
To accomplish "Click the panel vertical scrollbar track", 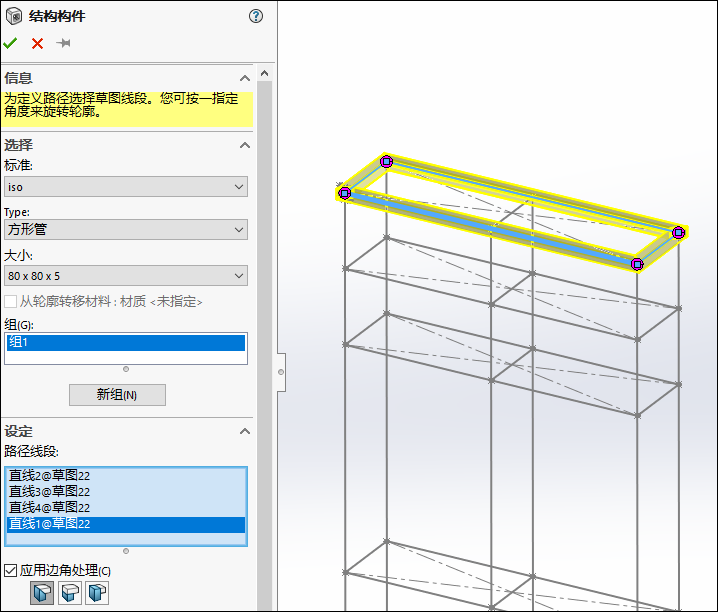I will [x=264, y=346].
